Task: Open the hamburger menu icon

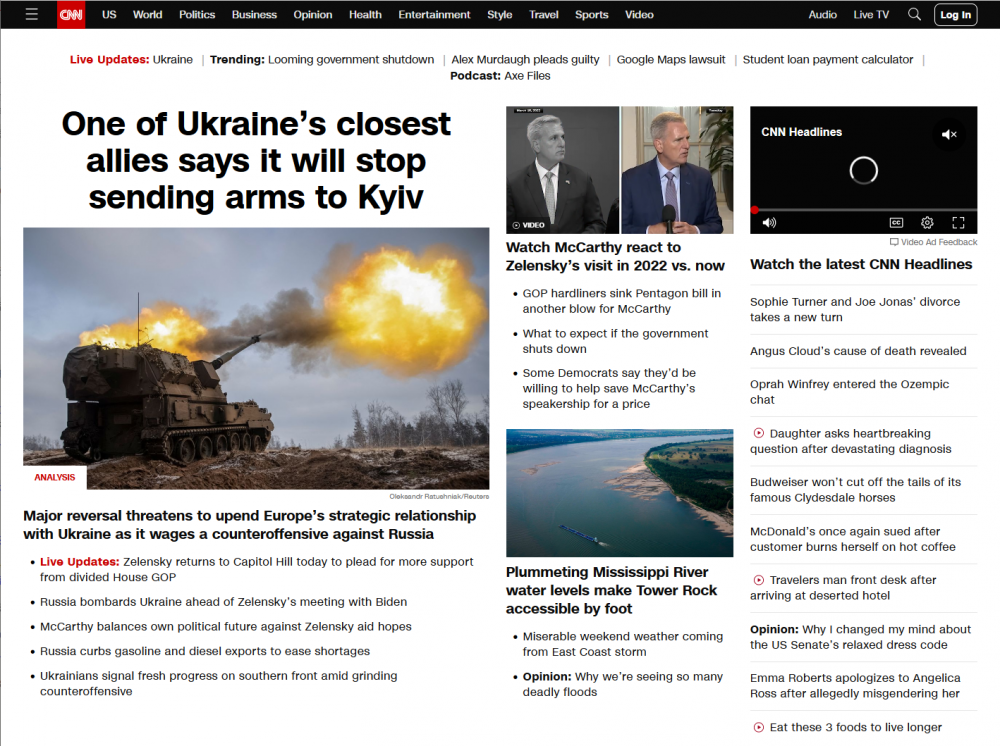Action: point(32,14)
